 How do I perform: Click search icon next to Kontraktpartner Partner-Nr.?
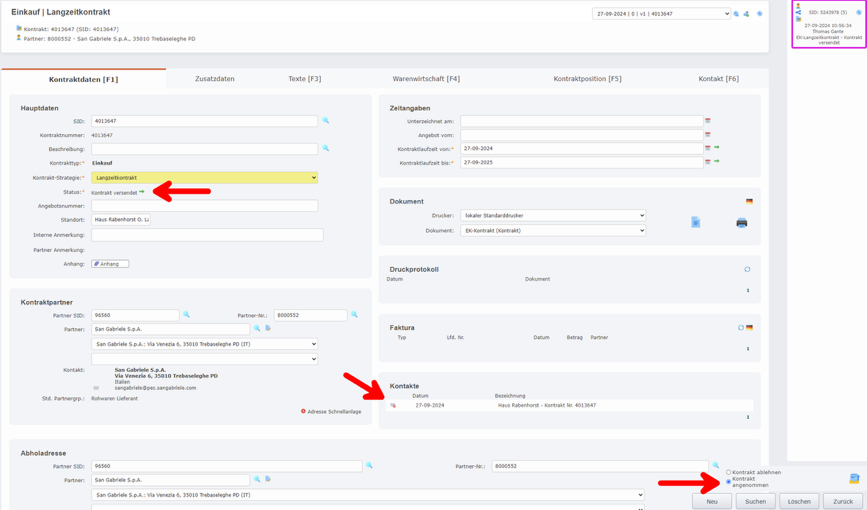(354, 315)
